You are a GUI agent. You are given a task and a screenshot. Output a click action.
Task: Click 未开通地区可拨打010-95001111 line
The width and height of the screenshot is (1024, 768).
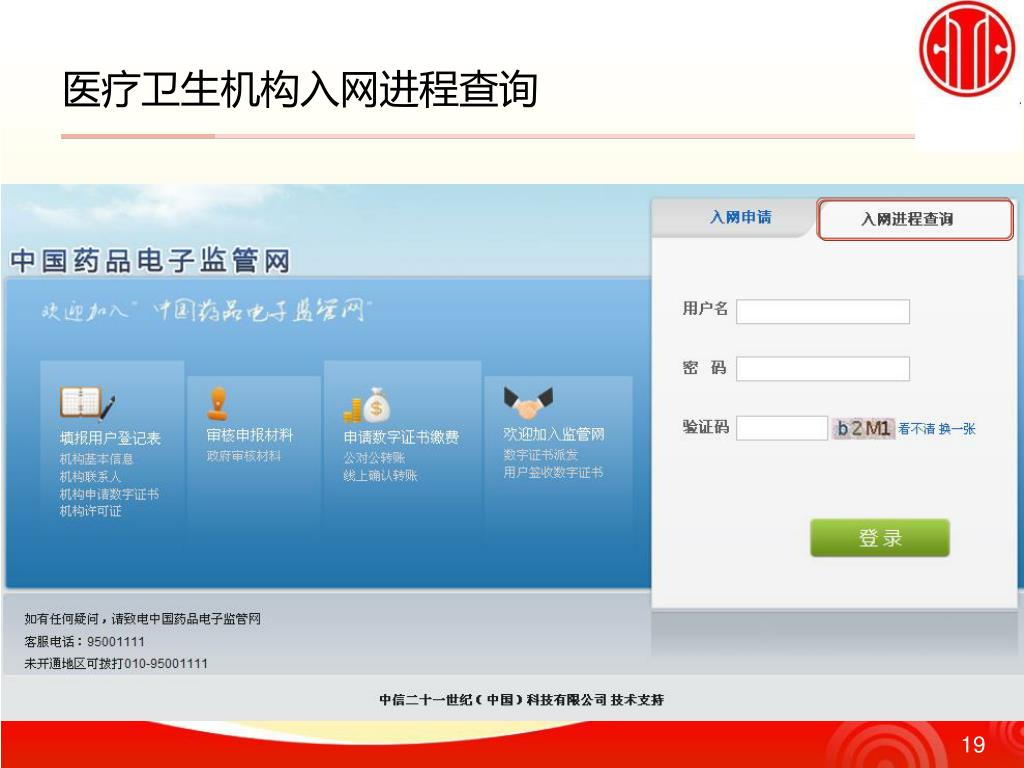(x=116, y=664)
